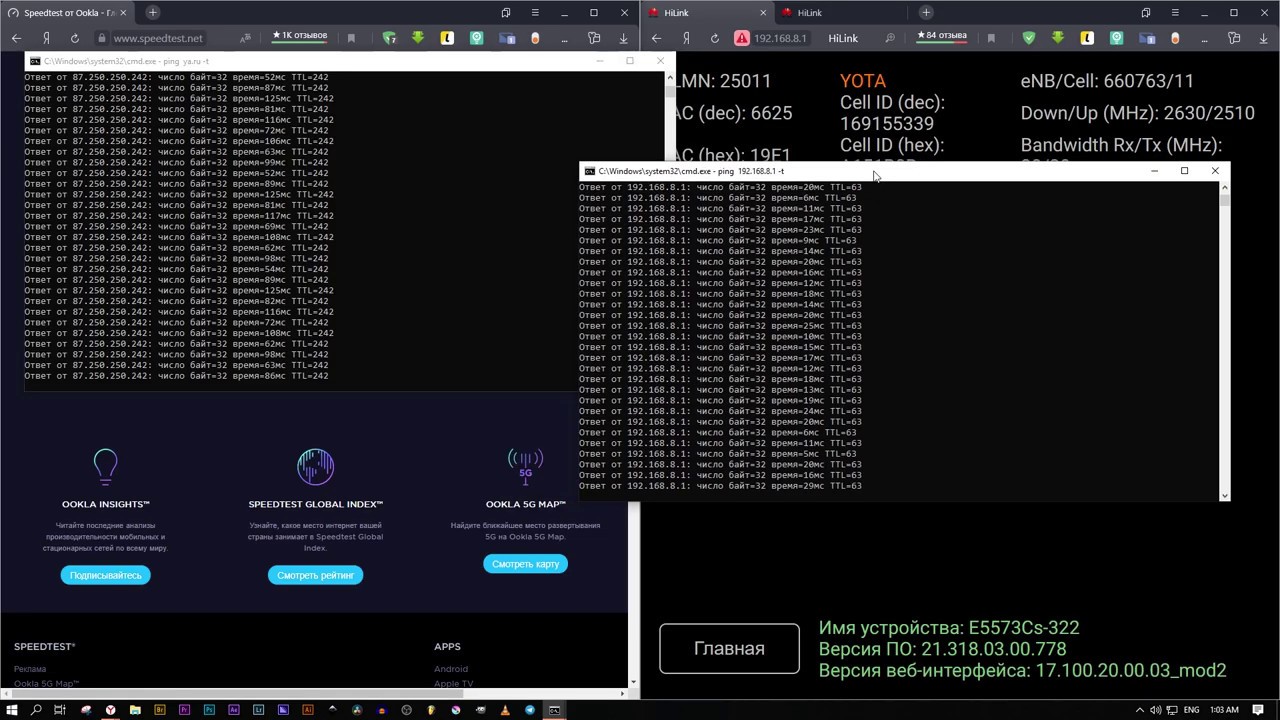Viewport: 1280px width, 720px height.
Task: Click the Speedtest Global Index globe icon
Action: tap(315, 466)
